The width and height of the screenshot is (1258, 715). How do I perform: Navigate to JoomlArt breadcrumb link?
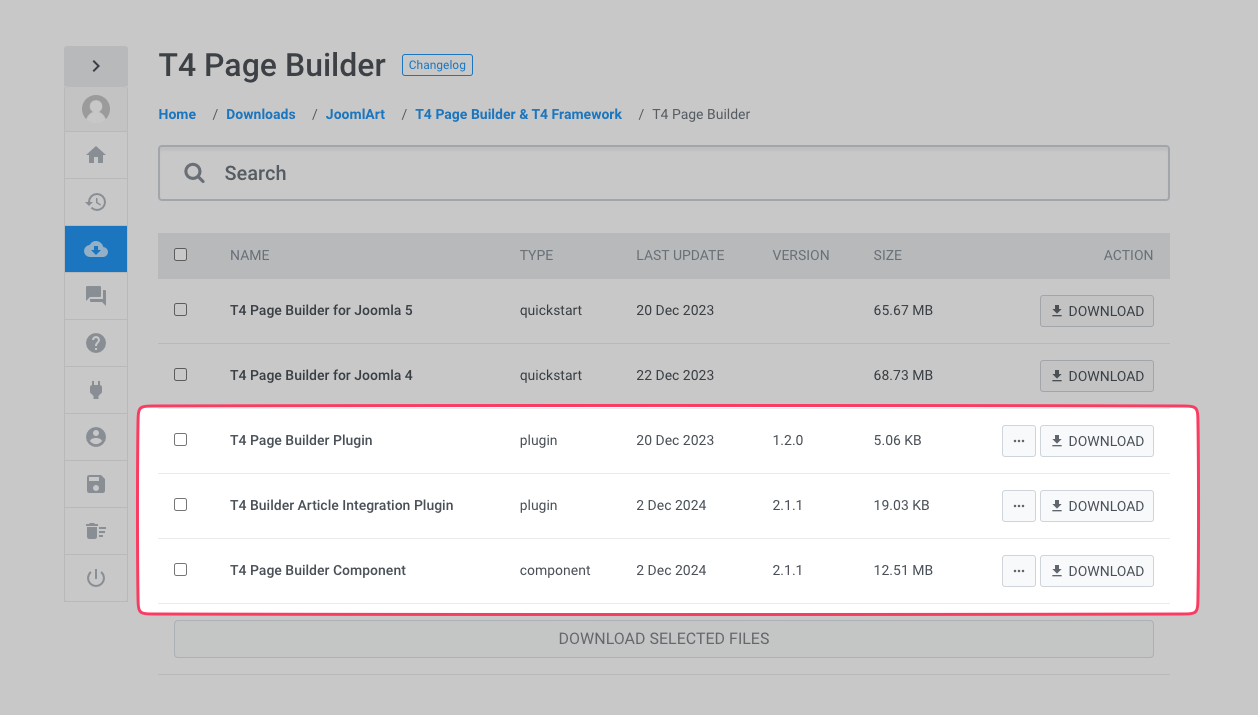click(355, 114)
